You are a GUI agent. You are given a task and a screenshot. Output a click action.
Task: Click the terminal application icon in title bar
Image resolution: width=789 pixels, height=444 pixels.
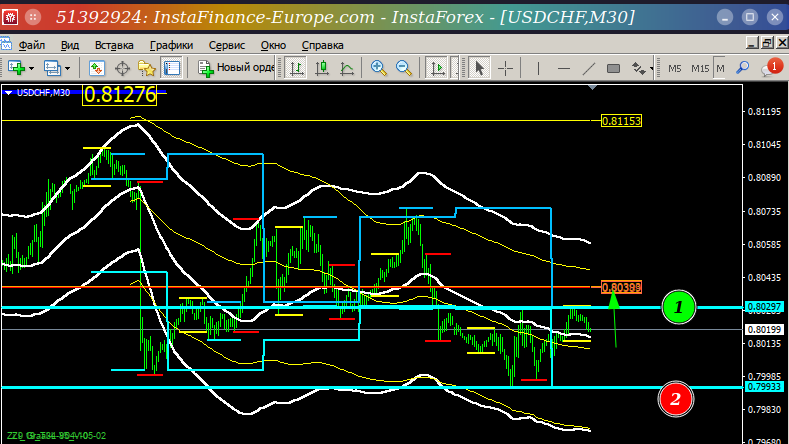tap(10, 17)
